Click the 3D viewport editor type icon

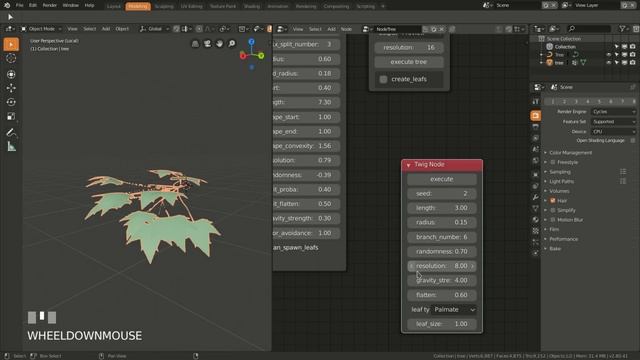click(x=9, y=29)
